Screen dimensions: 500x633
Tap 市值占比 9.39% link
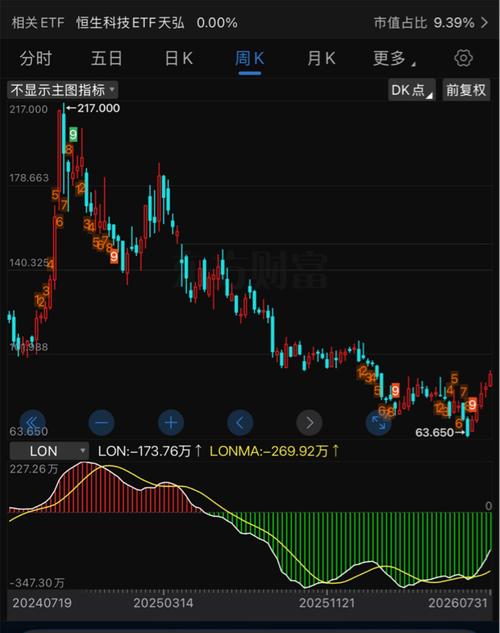point(424,23)
